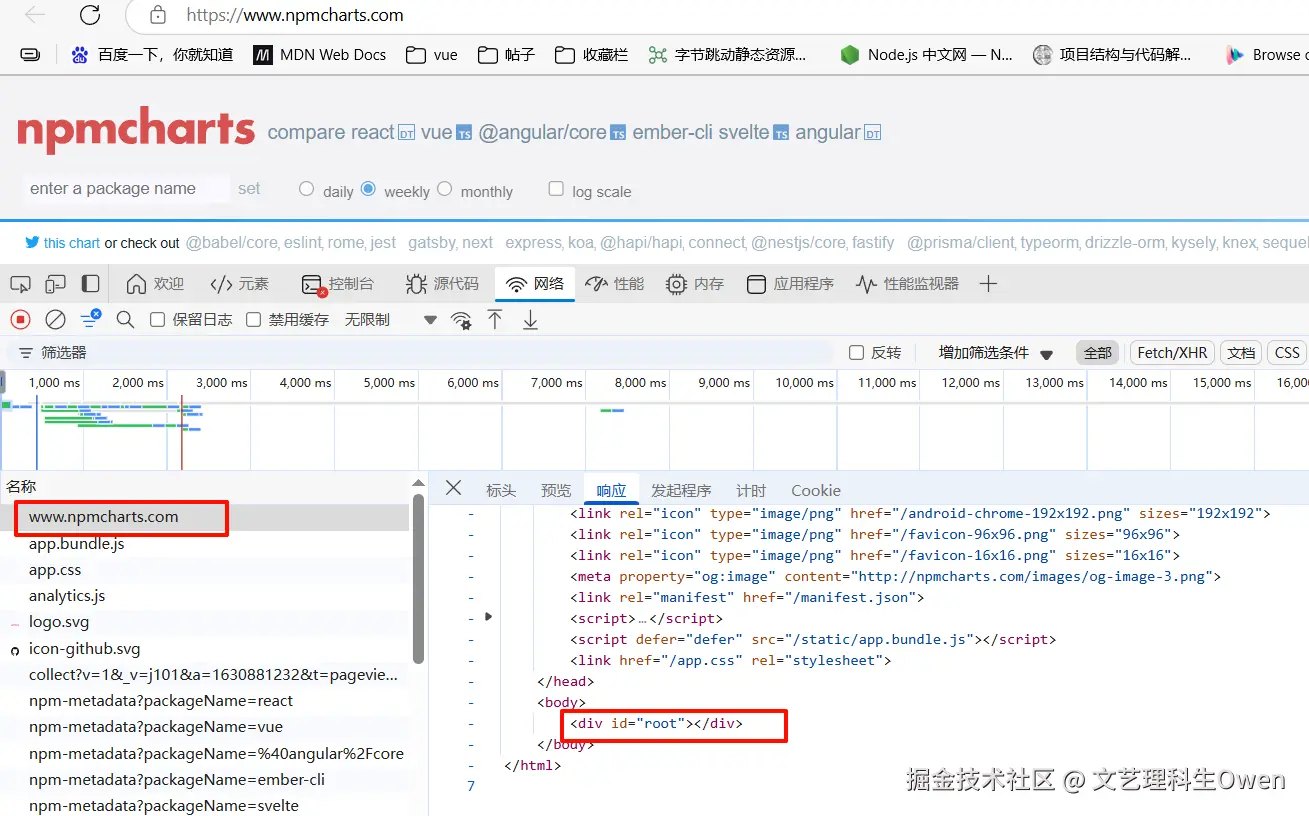Switch to the Cookie details tab

click(816, 490)
